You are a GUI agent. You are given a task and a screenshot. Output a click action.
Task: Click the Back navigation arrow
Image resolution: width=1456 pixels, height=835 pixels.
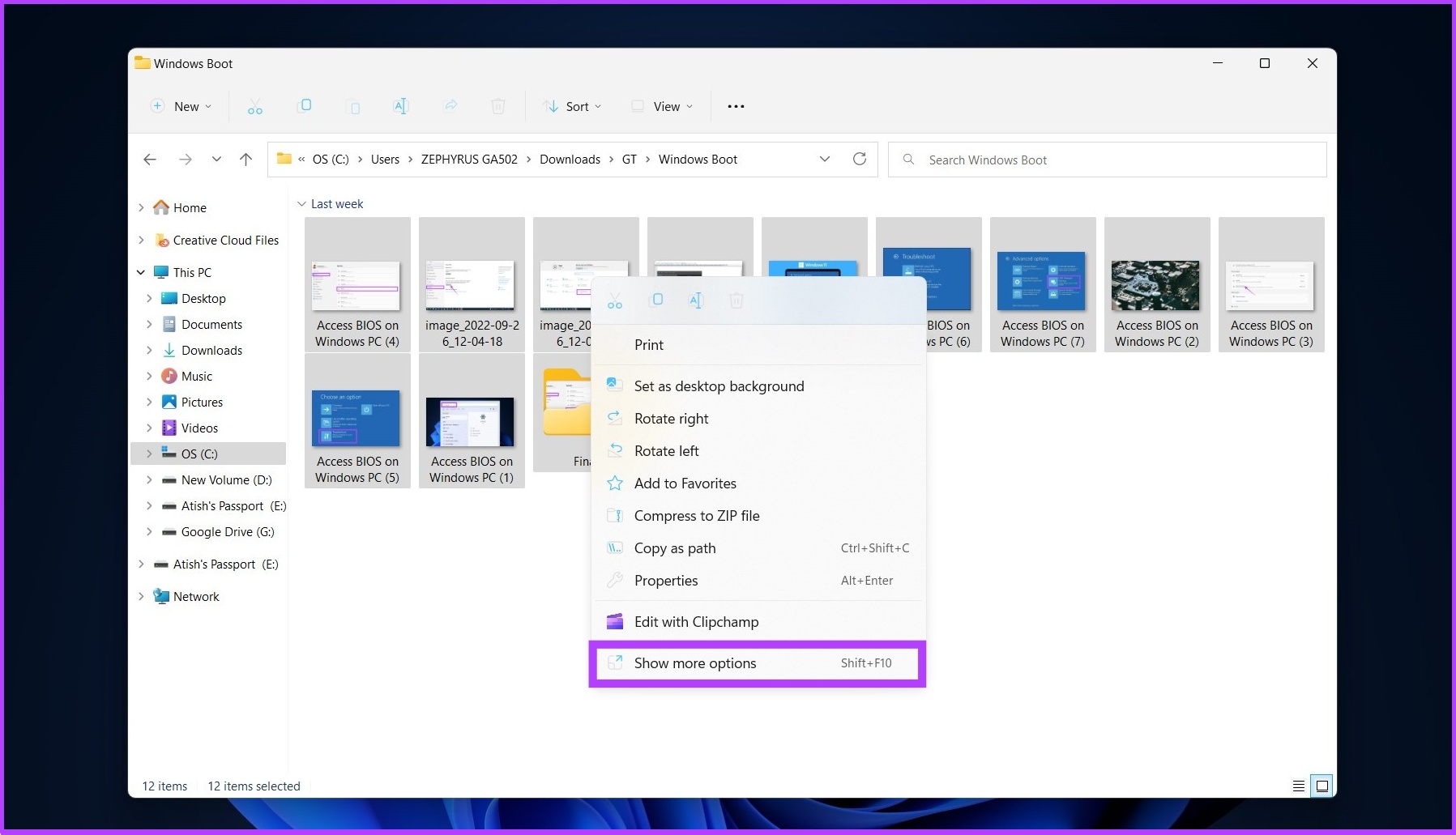150,159
